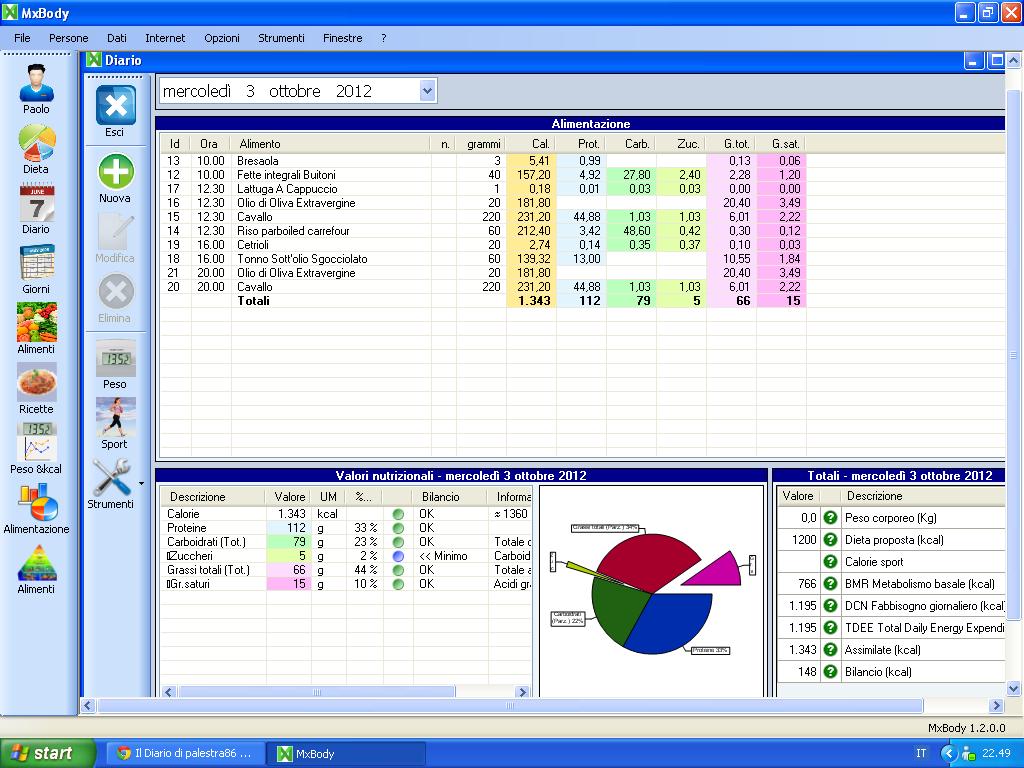Open the Ricette recipes icon
1024x768 pixels.
coord(37,383)
